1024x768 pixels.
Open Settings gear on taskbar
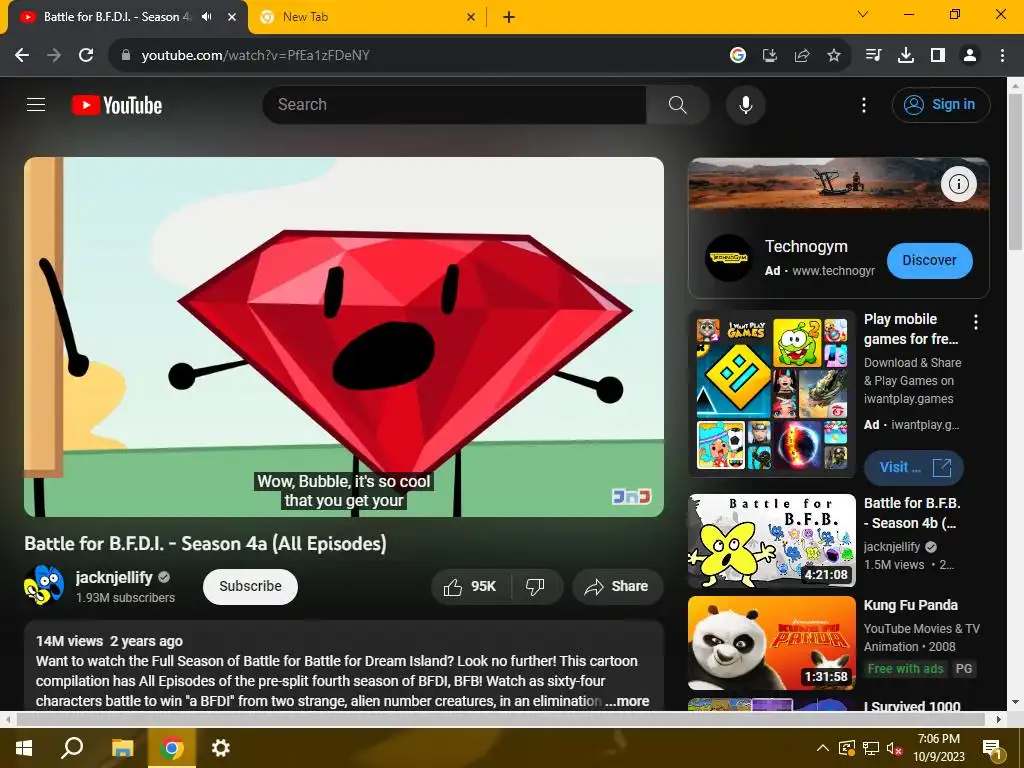point(221,748)
